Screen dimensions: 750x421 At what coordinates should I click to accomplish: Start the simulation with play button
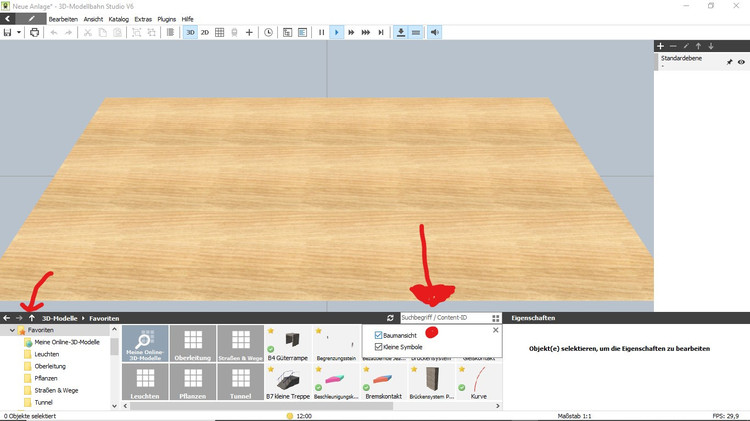click(337, 33)
